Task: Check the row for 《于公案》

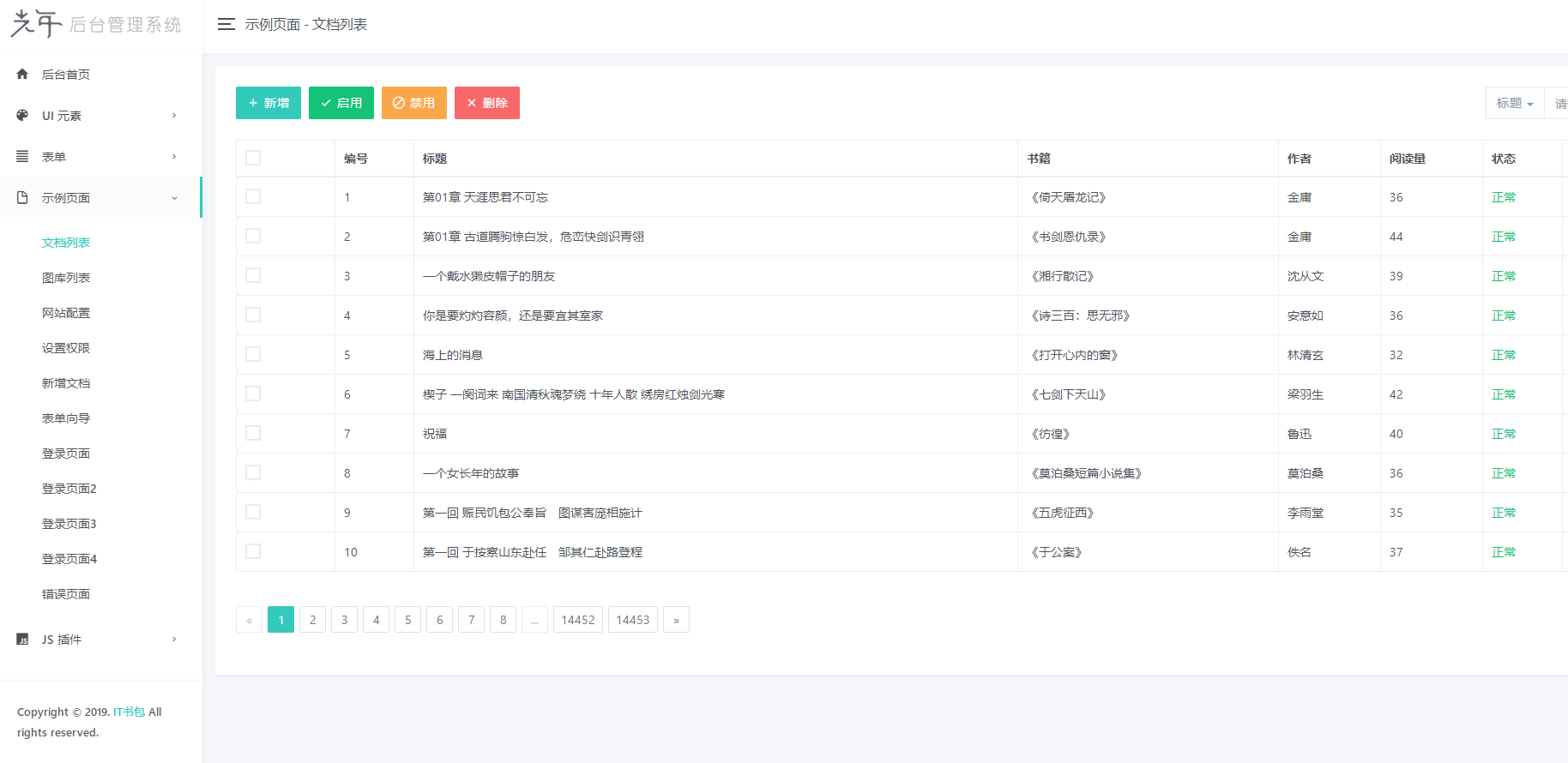Action: 253,551
